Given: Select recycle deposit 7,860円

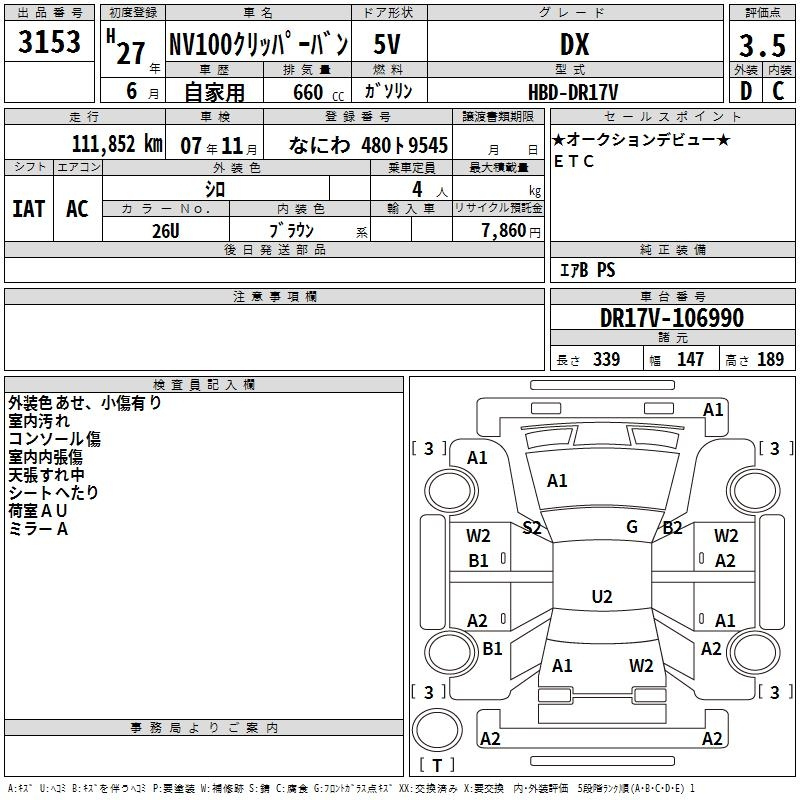Looking at the screenshot, I should [x=511, y=231].
